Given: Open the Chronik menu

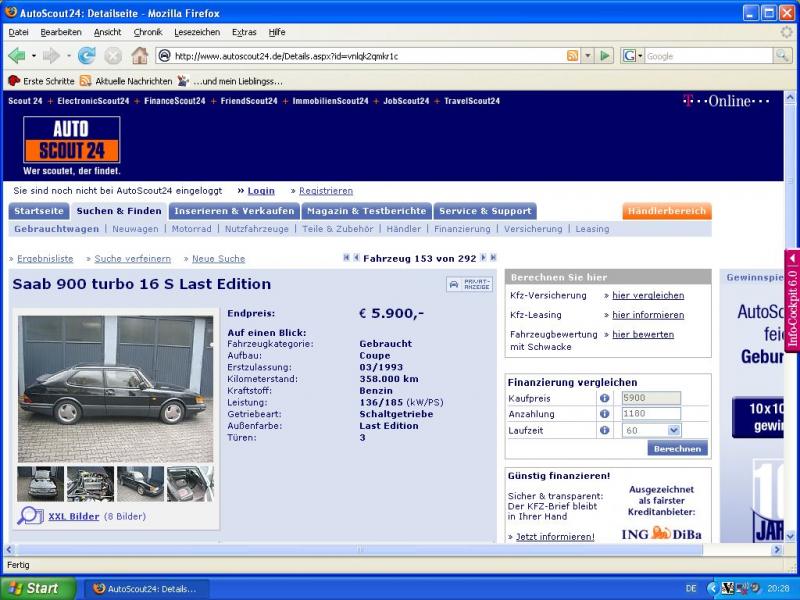Looking at the screenshot, I should tap(148, 32).
